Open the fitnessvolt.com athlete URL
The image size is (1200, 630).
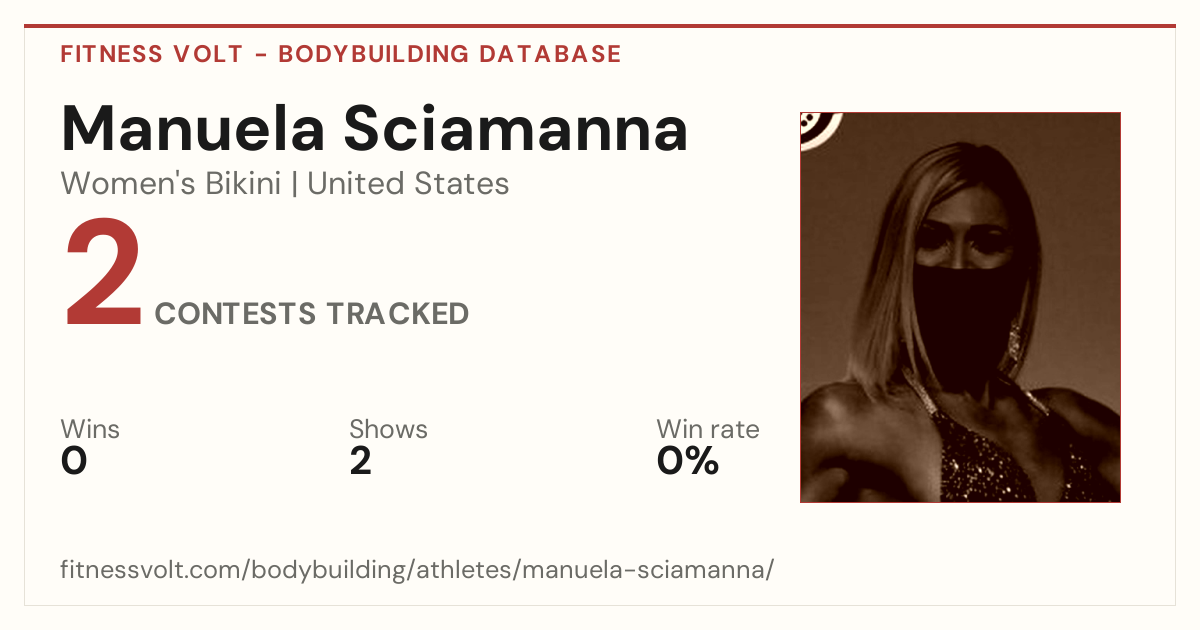coord(417,571)
